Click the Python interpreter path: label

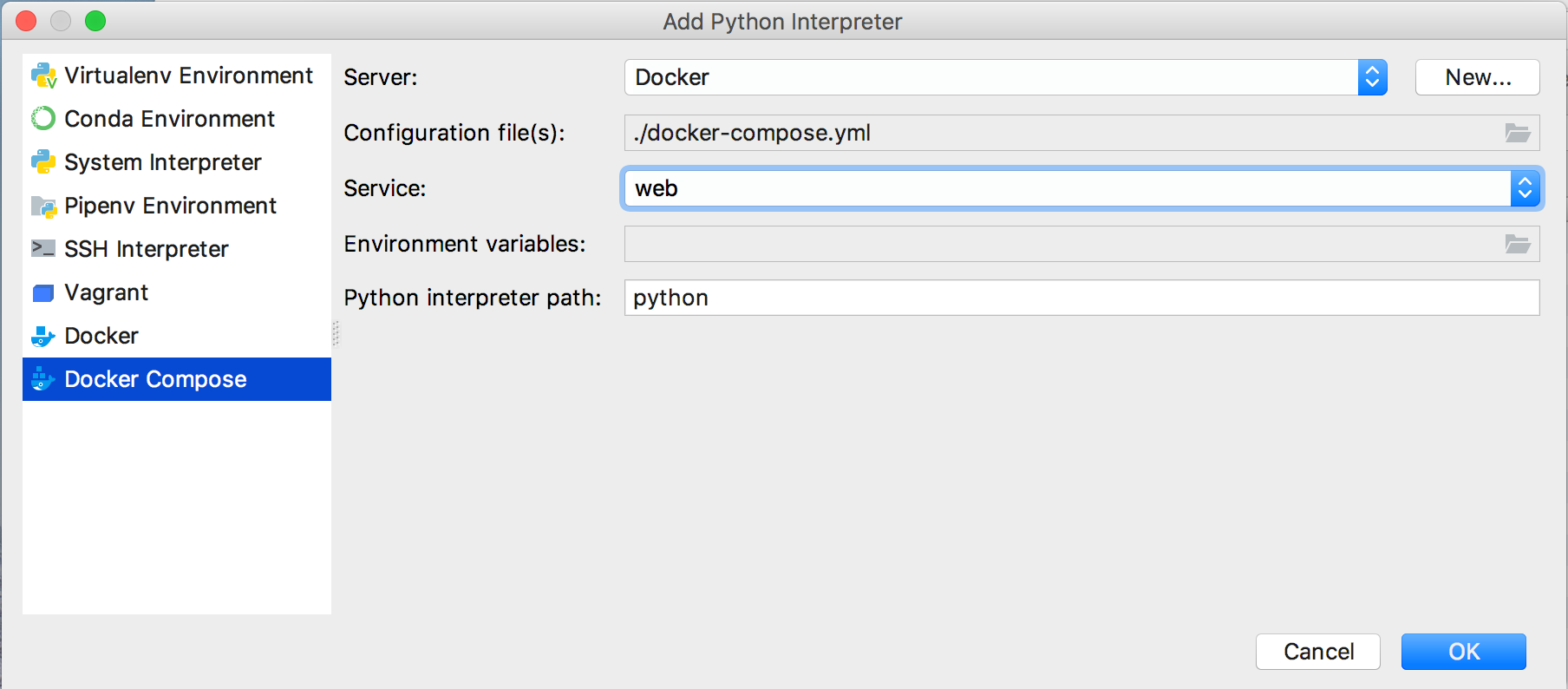473,298
